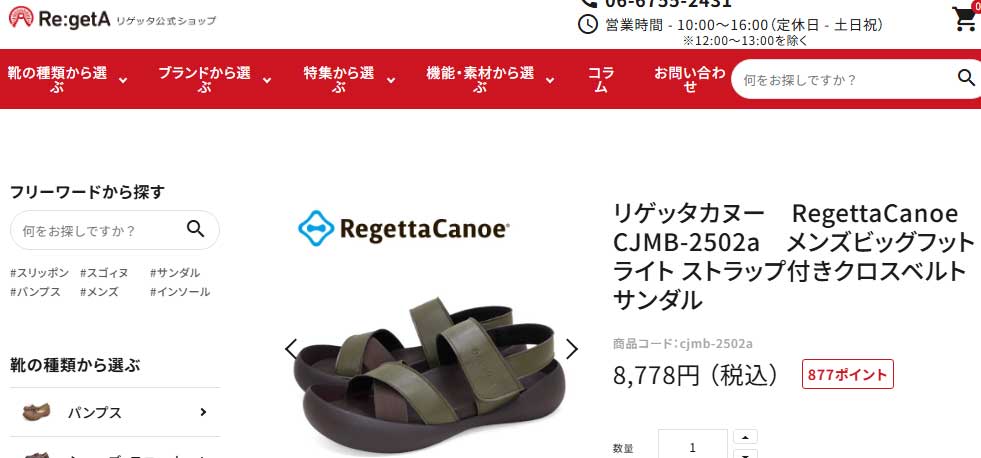This screenshot has width=981, height=458.
Task: Click the pumps shoe thumbnail icon
Action: tap(36, 412)
